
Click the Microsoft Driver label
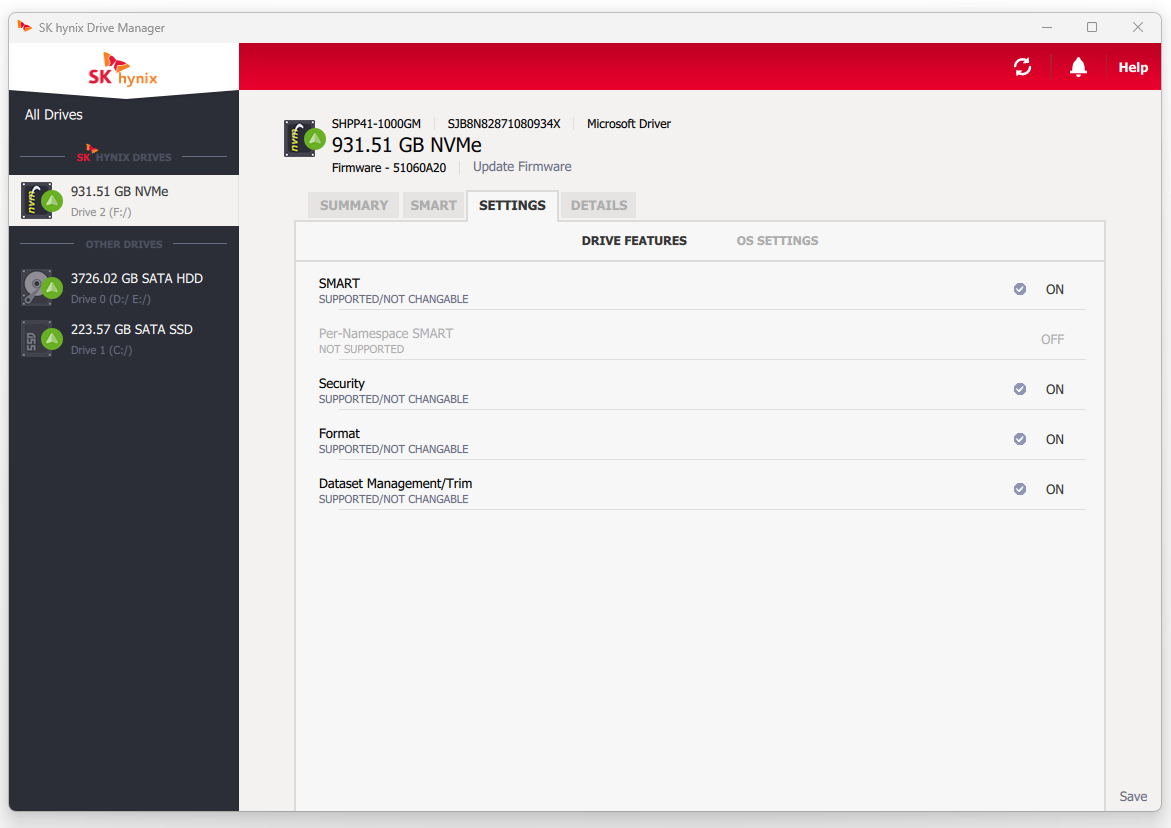[x=629, y=124]
